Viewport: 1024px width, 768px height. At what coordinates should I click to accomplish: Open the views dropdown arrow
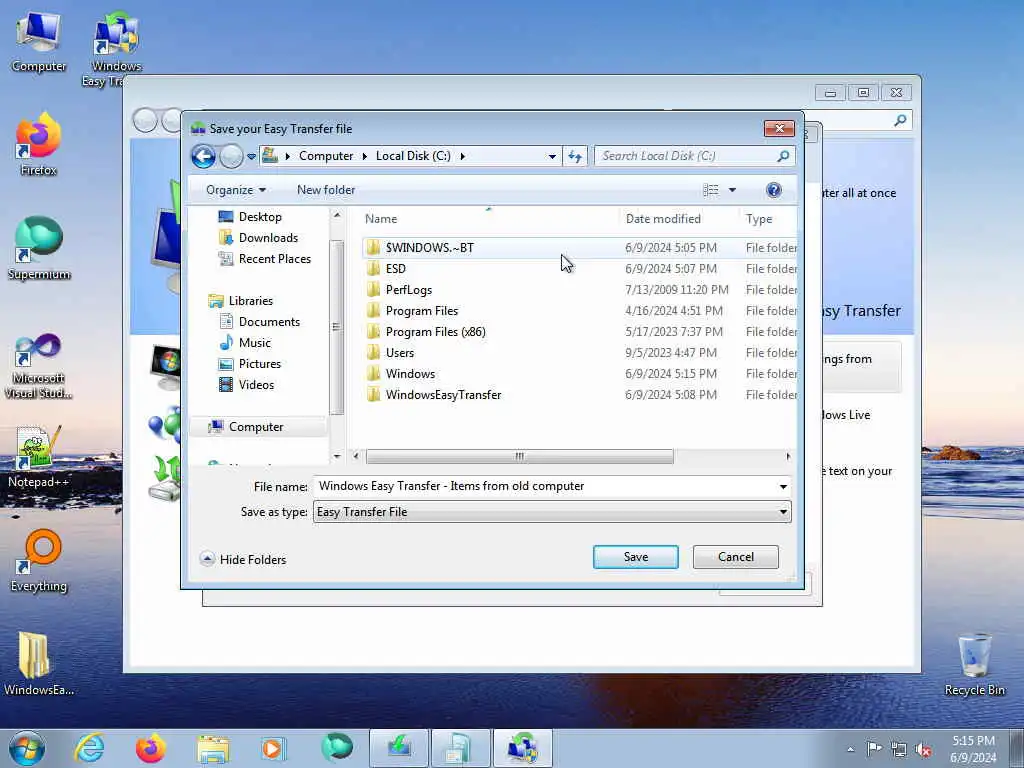(732, 190)
